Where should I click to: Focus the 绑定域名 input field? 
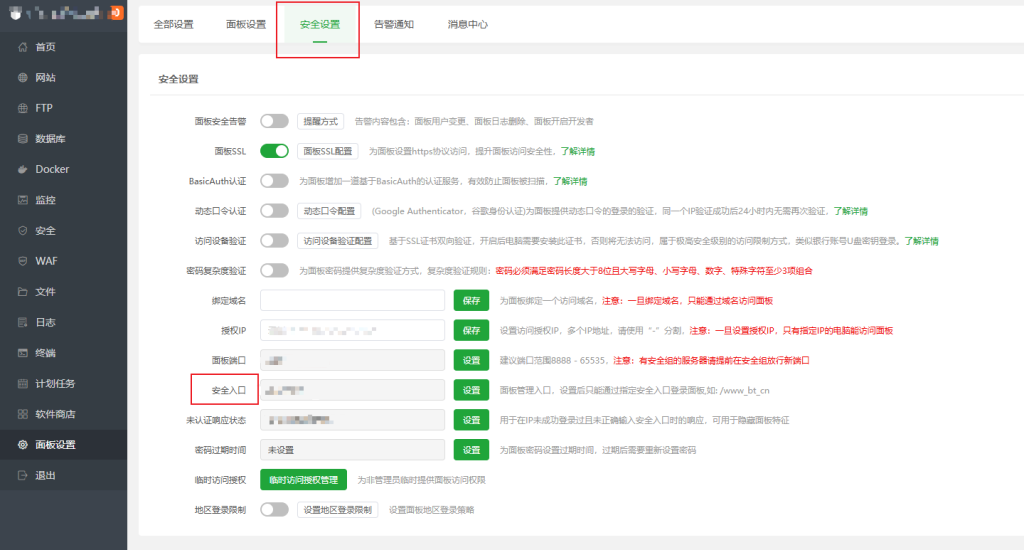[353, 300]
